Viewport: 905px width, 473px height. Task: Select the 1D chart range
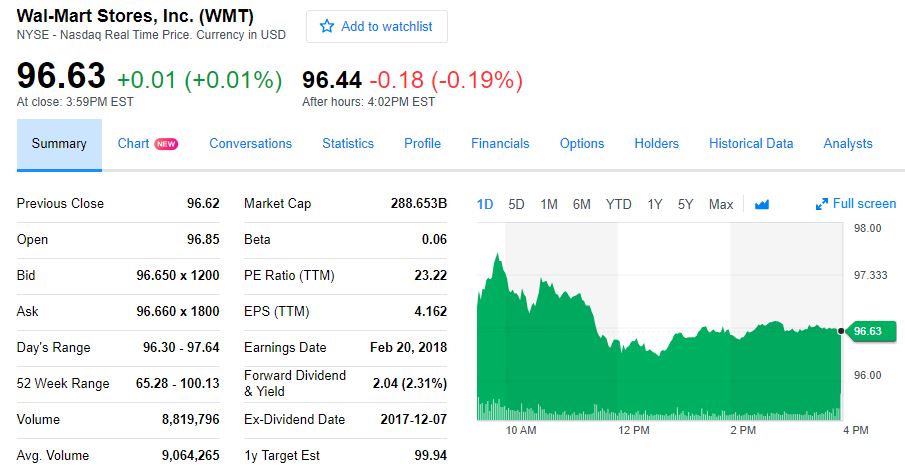[x=485, y=204]
